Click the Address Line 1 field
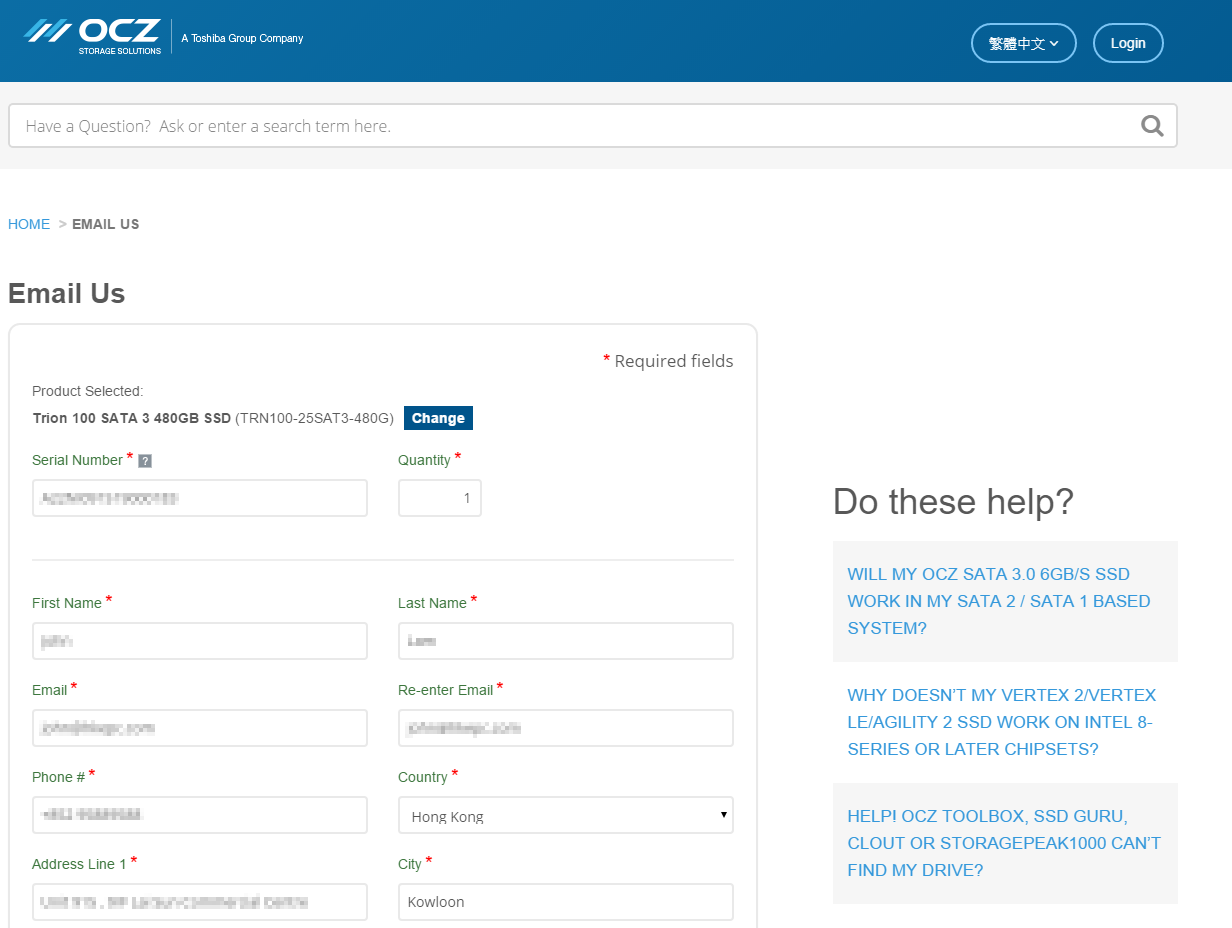This screenshot has width=1232, height=928. (x=200, y=902)
